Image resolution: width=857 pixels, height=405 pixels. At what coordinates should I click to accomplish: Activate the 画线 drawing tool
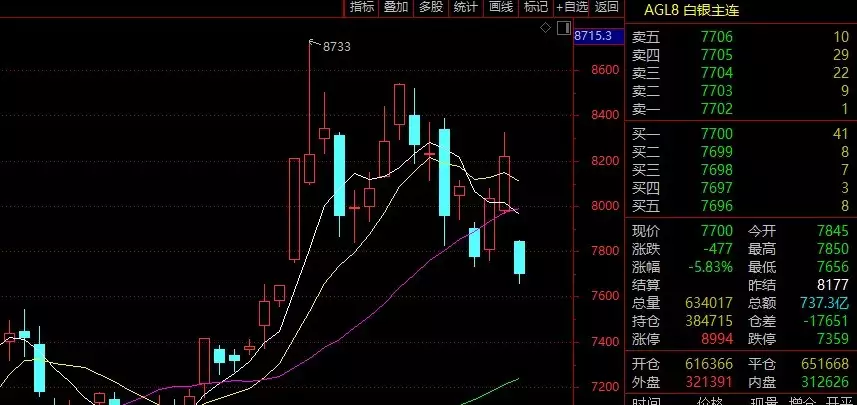pyautogui.click(x=501, y=7)
